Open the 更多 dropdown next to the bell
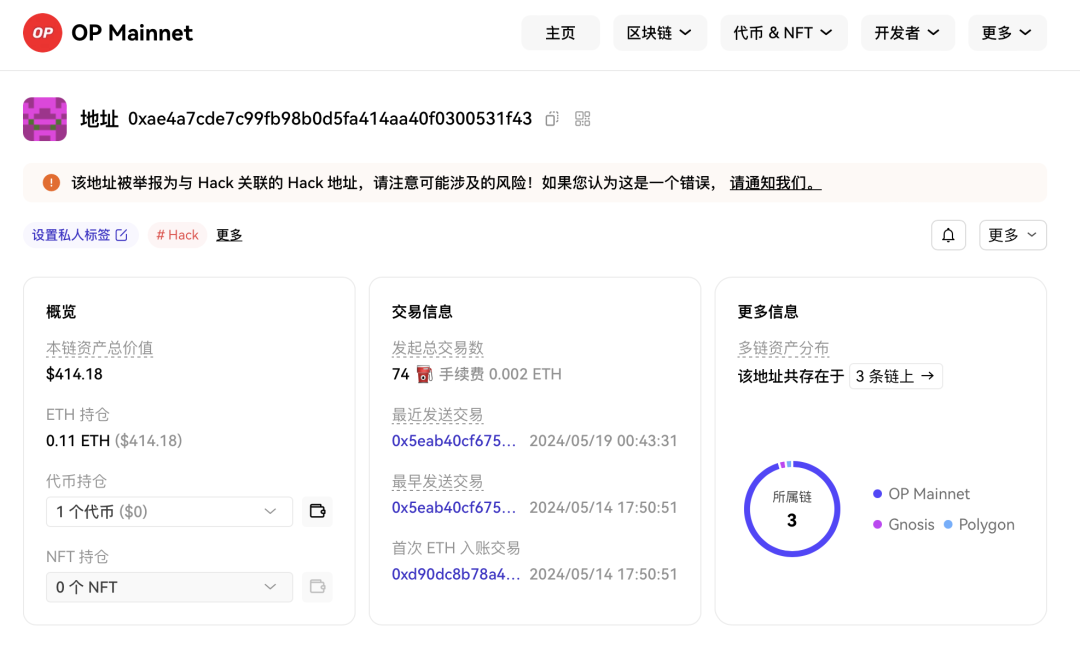This screenshot has width=1080, height=655. (1012, 235)
